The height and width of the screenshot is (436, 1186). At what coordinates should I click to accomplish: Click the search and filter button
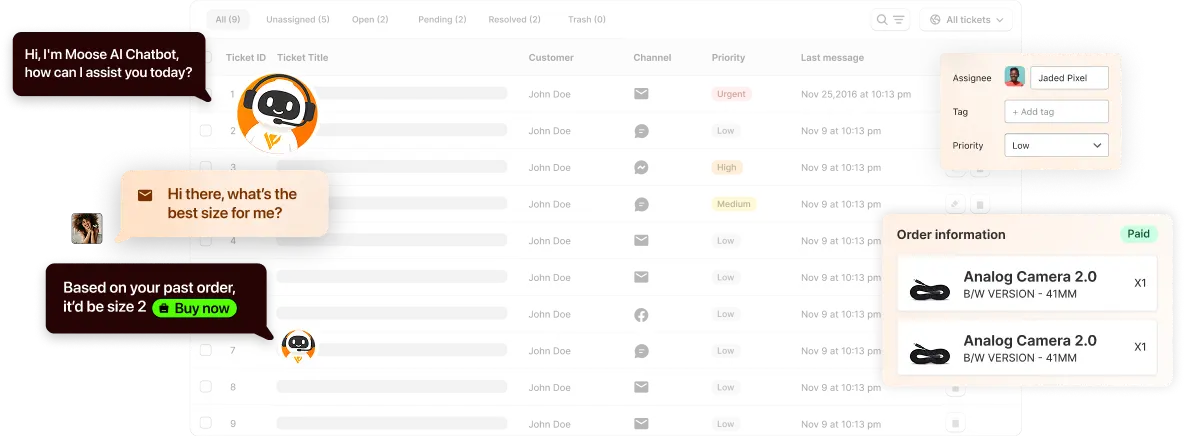(890, 19)
